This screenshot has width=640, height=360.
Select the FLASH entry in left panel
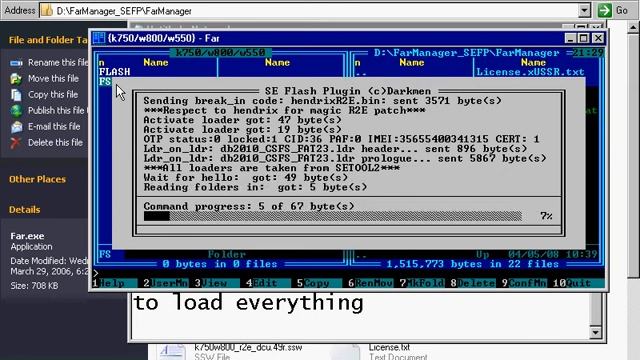click(115, 72)
